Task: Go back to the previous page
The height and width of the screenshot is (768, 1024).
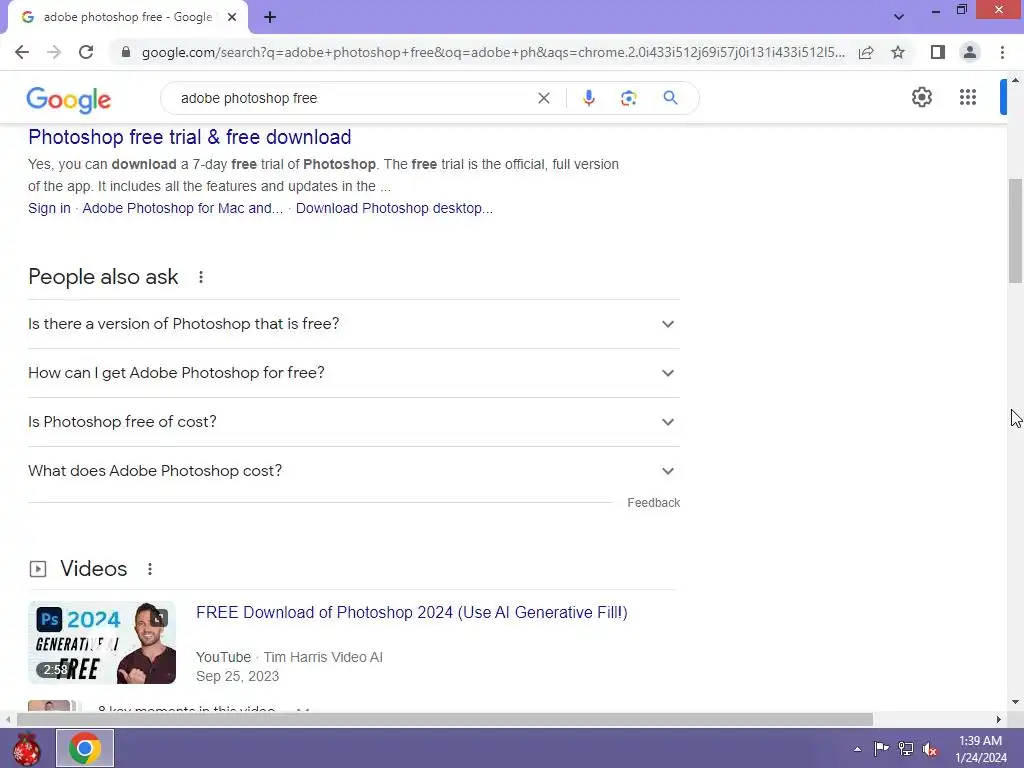Action: (x=22, y=52)
